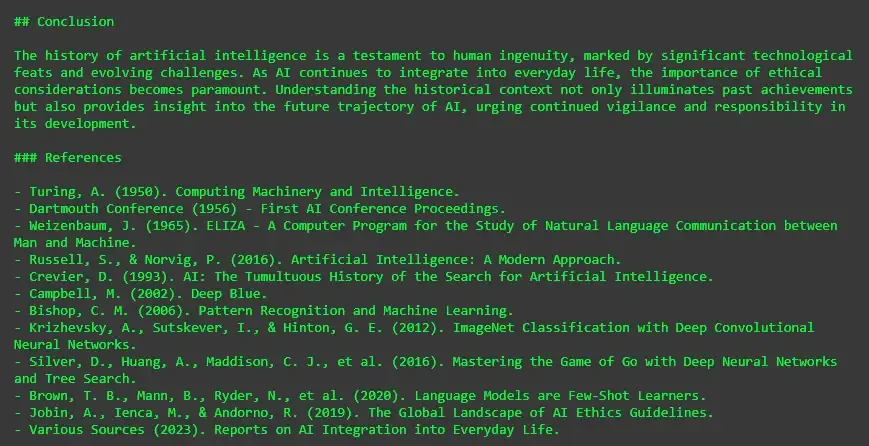This screenshot has height=446, width=869.
Task: Click the Silver, D., Huang, A. (2016) reference
Action: [x=426, y=370]
